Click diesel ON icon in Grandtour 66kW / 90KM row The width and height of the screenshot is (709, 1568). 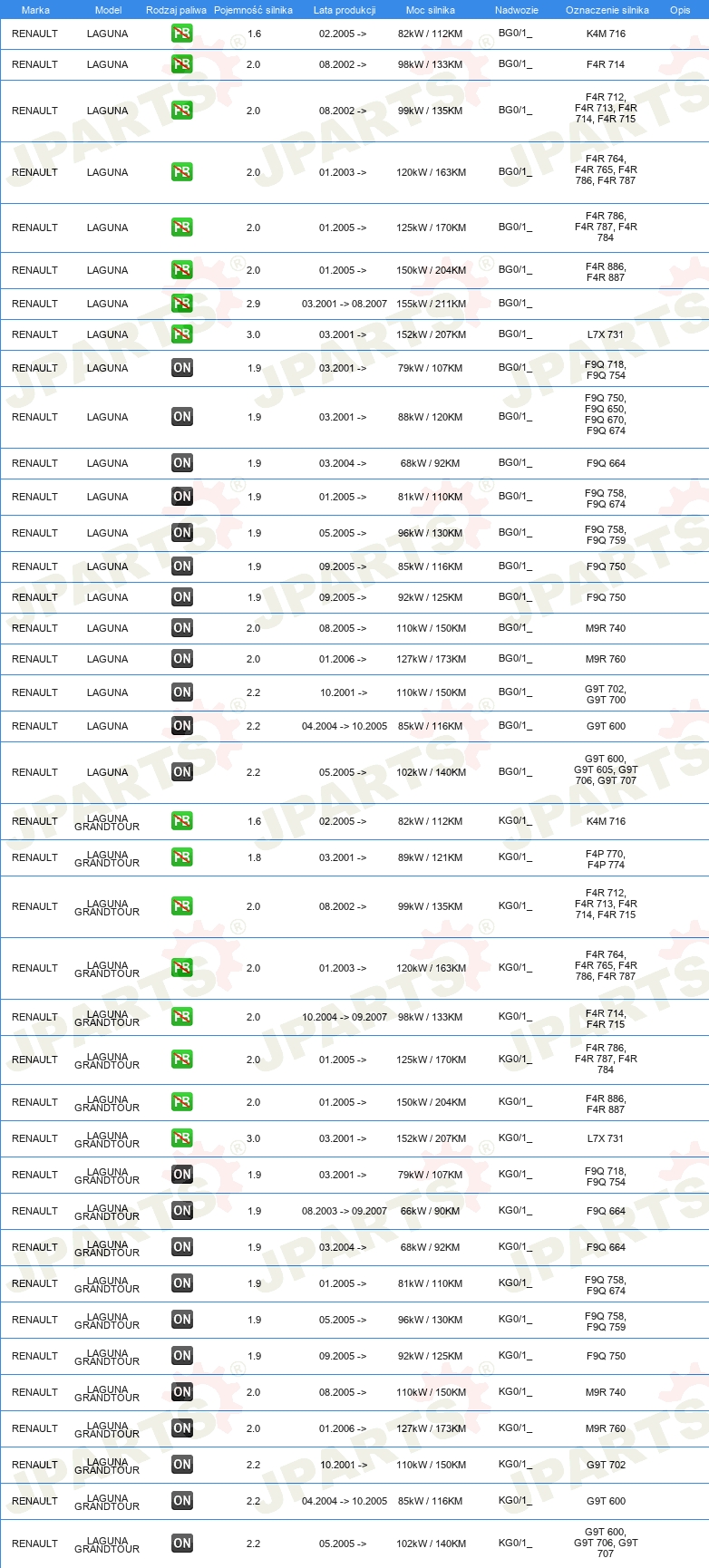pos(182,1211)
